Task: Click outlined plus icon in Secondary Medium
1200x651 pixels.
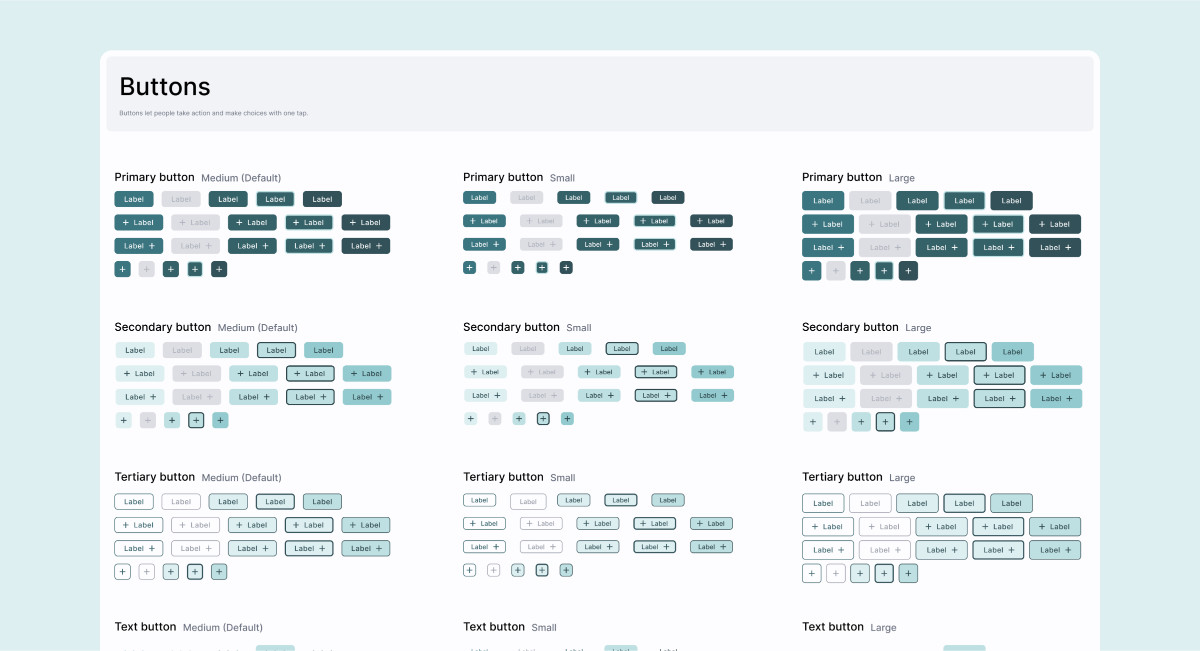Action: pos(196,420)
